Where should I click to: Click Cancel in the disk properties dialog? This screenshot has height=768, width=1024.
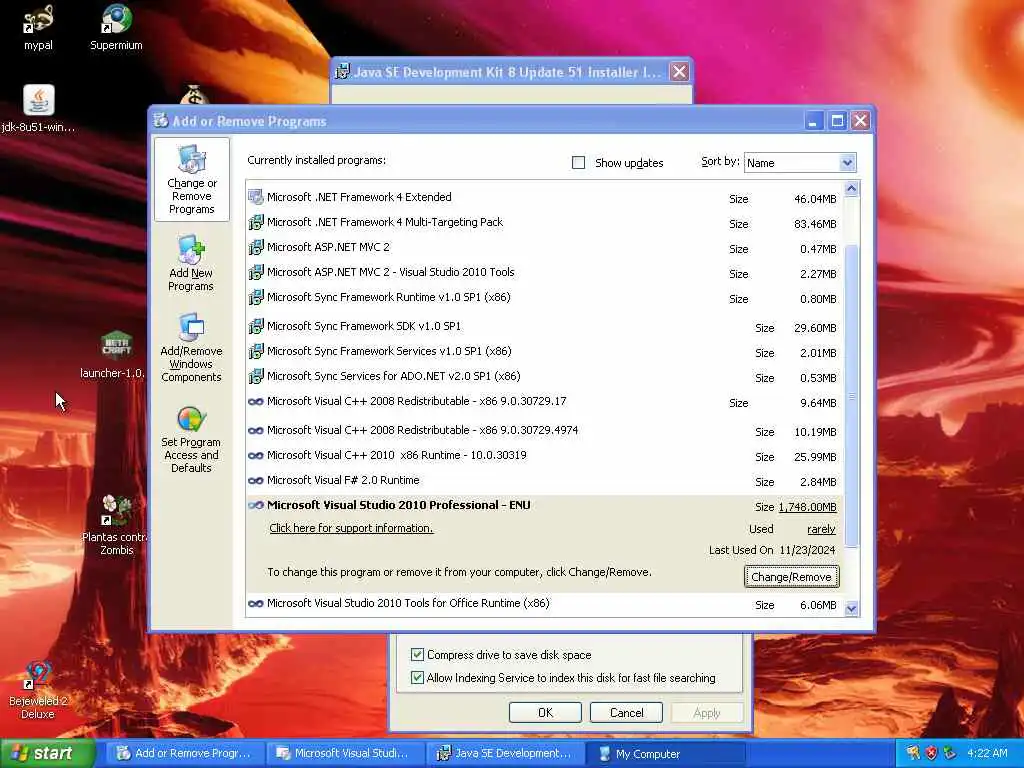(x=626, y=712)
